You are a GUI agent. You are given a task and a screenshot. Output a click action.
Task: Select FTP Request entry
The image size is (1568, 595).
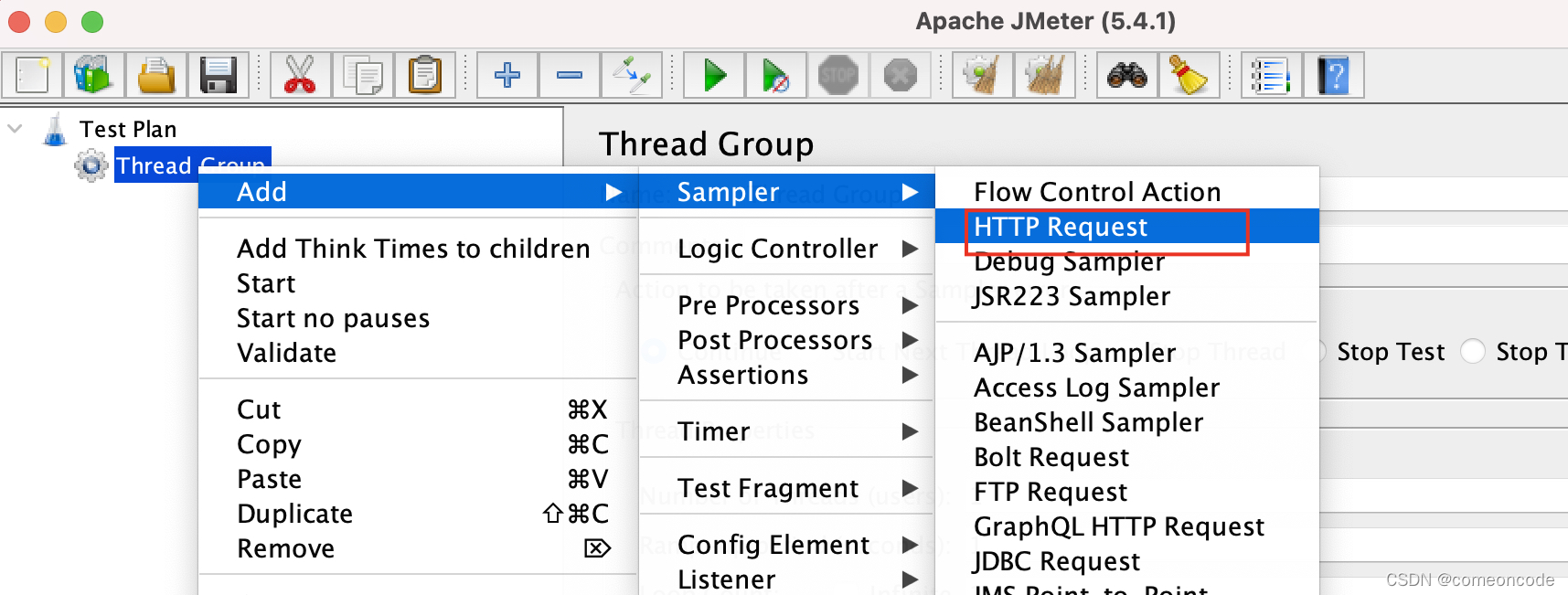(1127, 492)
